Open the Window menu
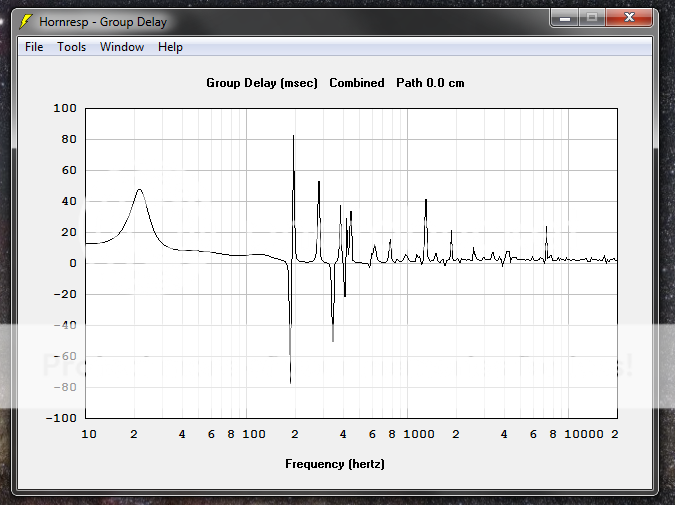This screenshot has width=675, height=505. click(122, 47)
